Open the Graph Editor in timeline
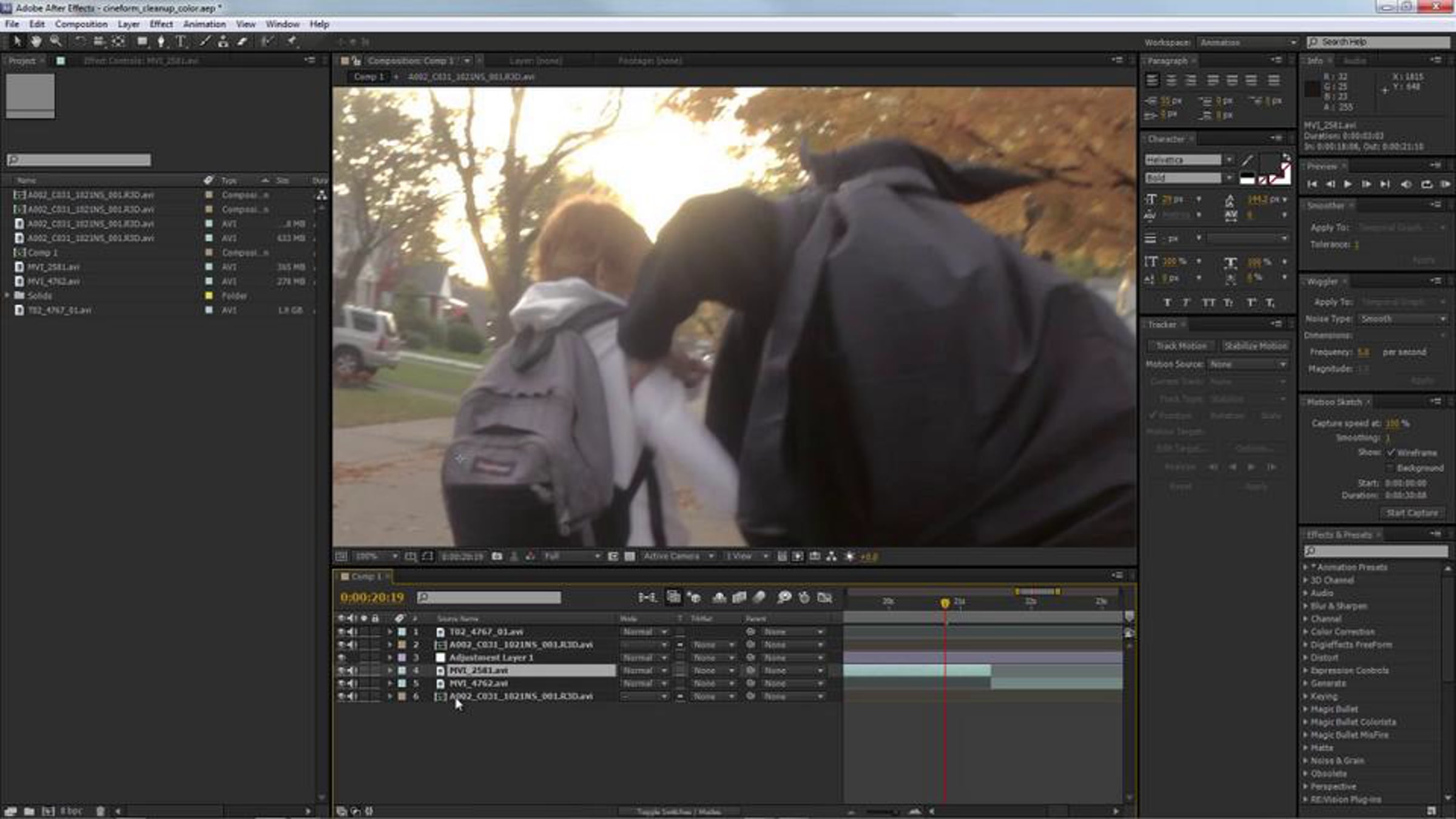Screen dimensions: 1456x819 point(824,598)
